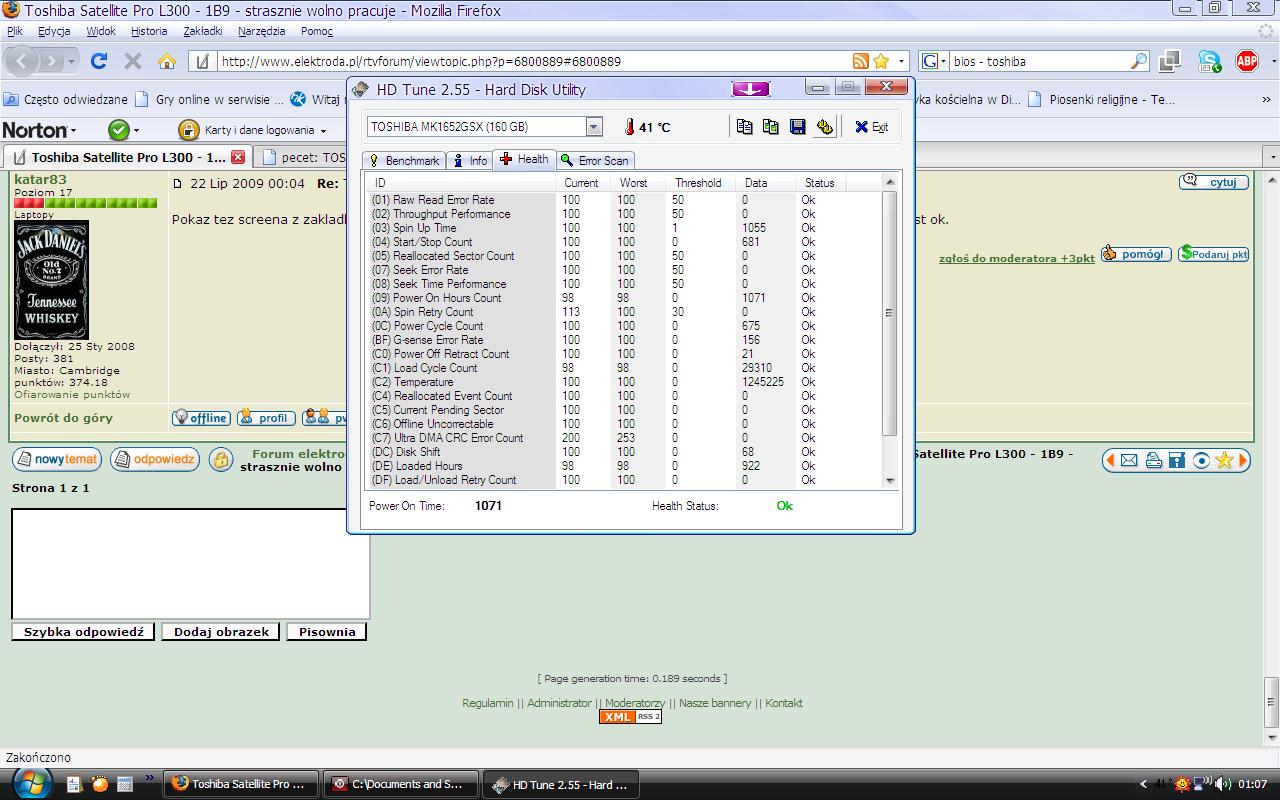Click the Stop loading icon in Firefox
Viewport: 1280px width, 800px height.
[132, 61]
